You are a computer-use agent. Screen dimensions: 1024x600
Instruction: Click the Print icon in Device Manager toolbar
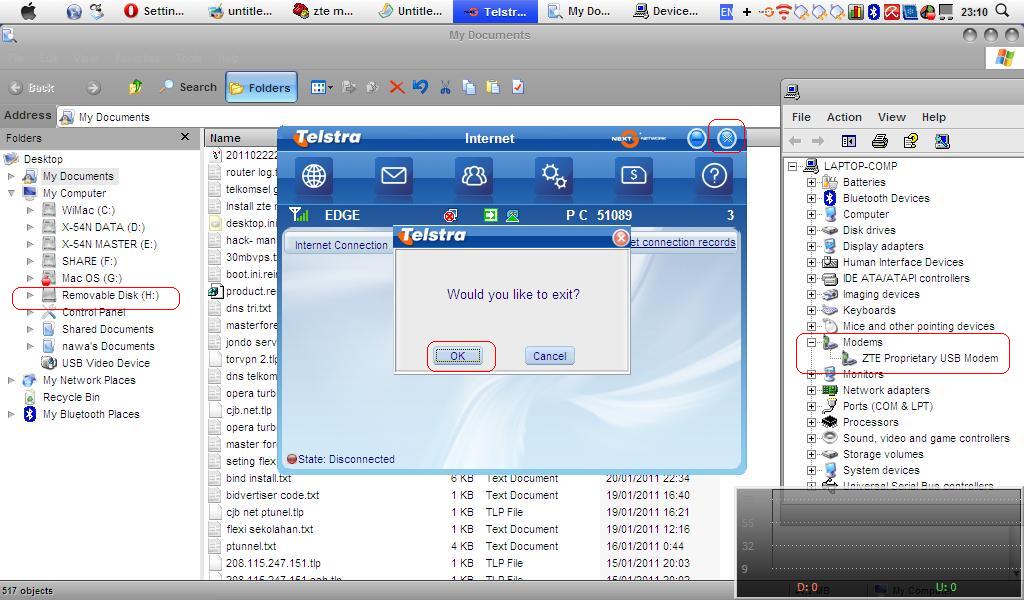coord(880,141)
